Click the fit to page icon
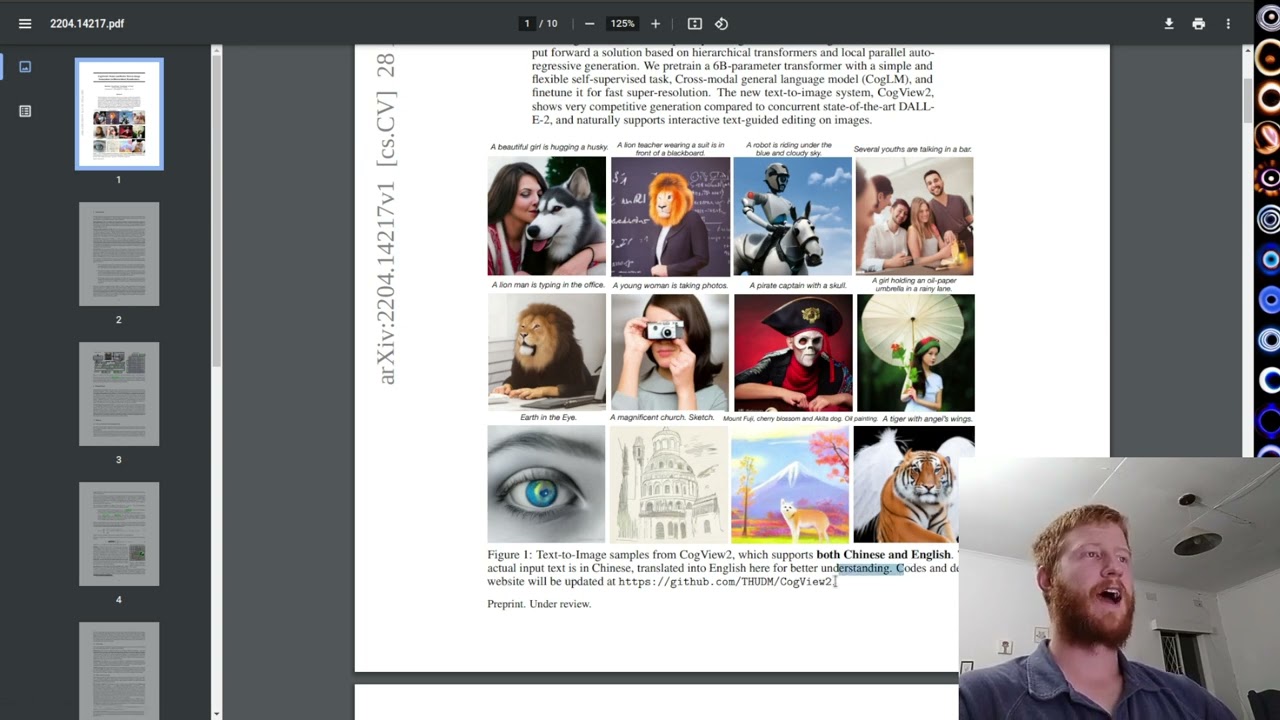Viewport: 1280px width, 720px height. click(694, 24)
